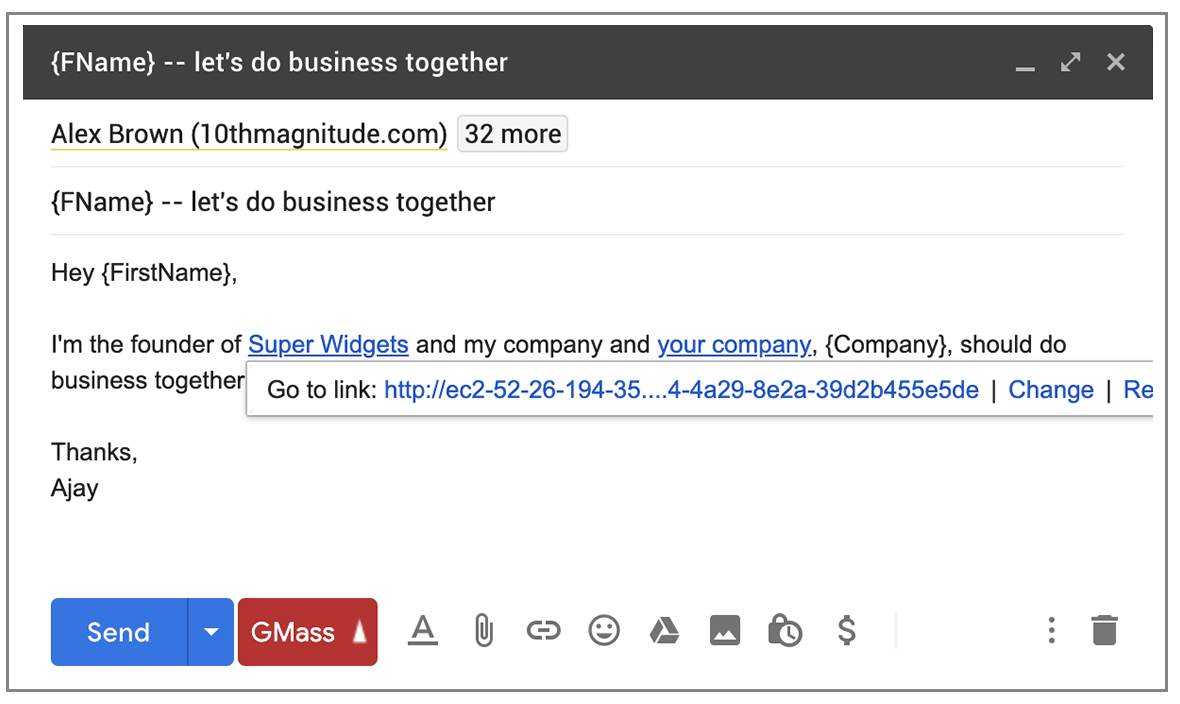Discard draft with the trash icon

click(x=1104, y=631)
